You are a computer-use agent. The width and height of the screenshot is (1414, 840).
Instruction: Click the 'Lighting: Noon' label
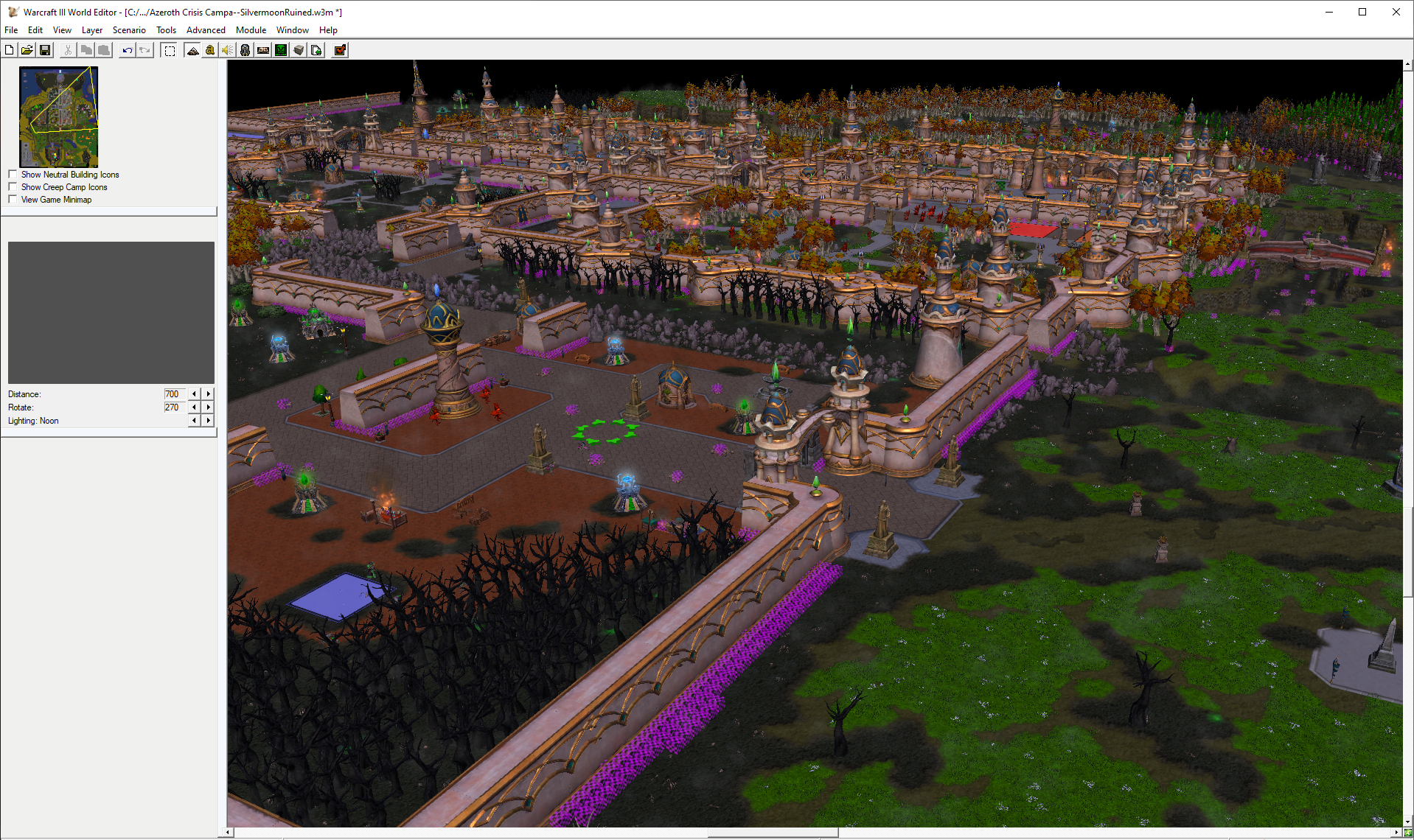pyautogui.click(x=33, y=421)
